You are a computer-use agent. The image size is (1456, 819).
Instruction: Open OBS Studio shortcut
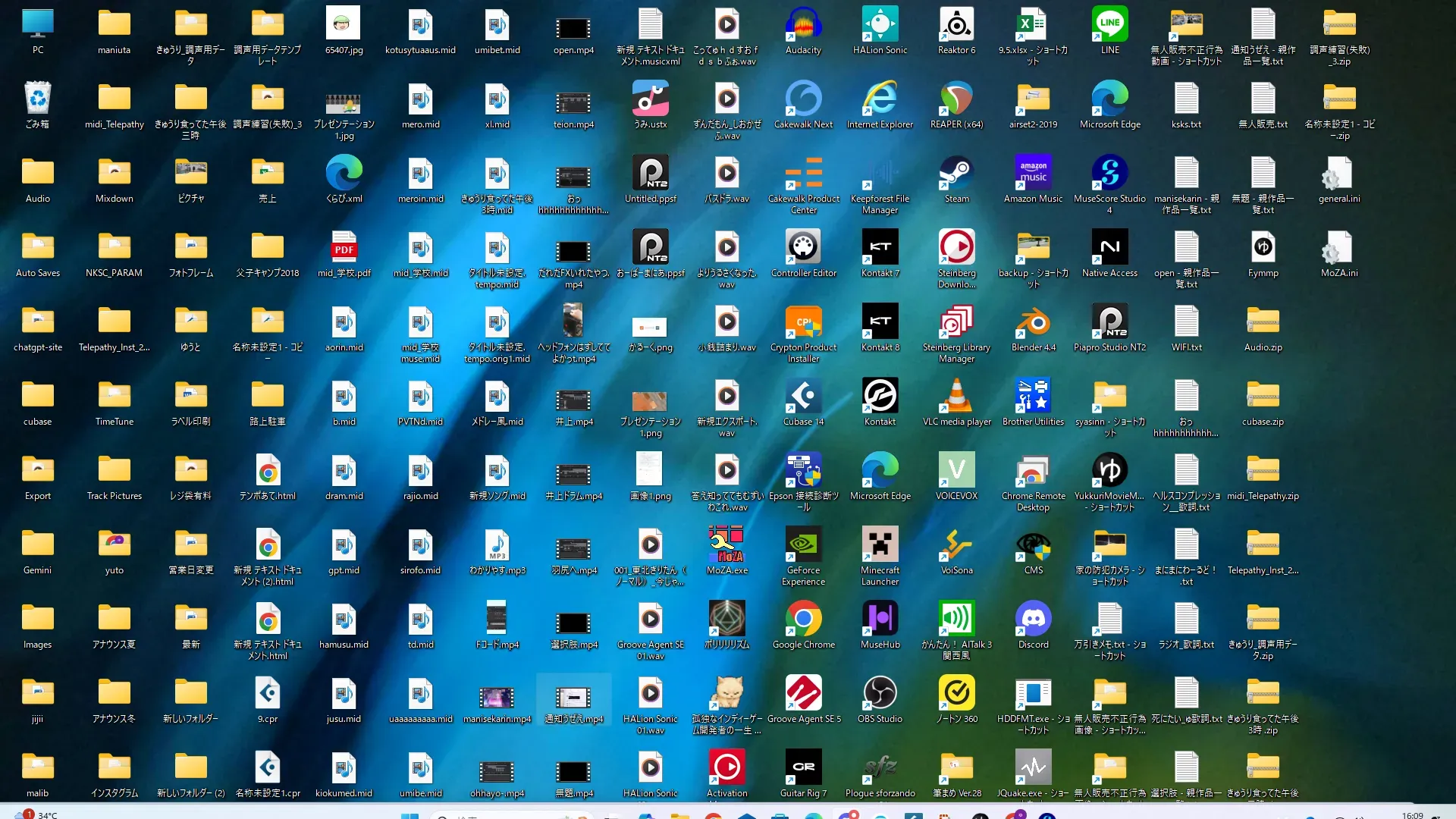point(880,694)
